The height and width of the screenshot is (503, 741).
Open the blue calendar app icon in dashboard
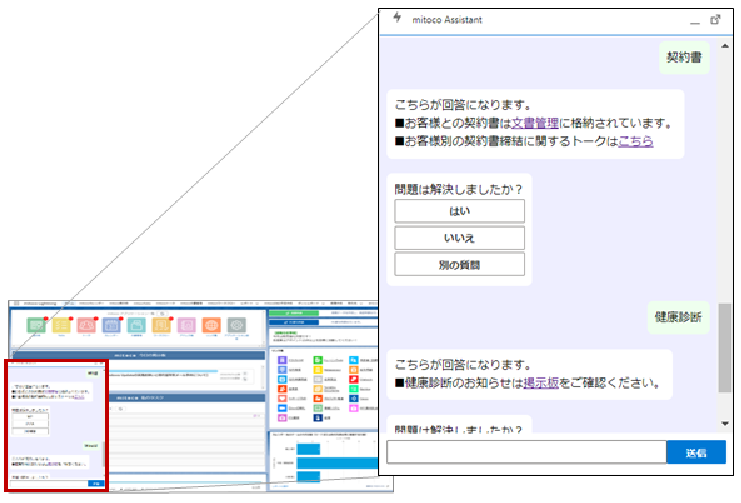coord(111,325)
